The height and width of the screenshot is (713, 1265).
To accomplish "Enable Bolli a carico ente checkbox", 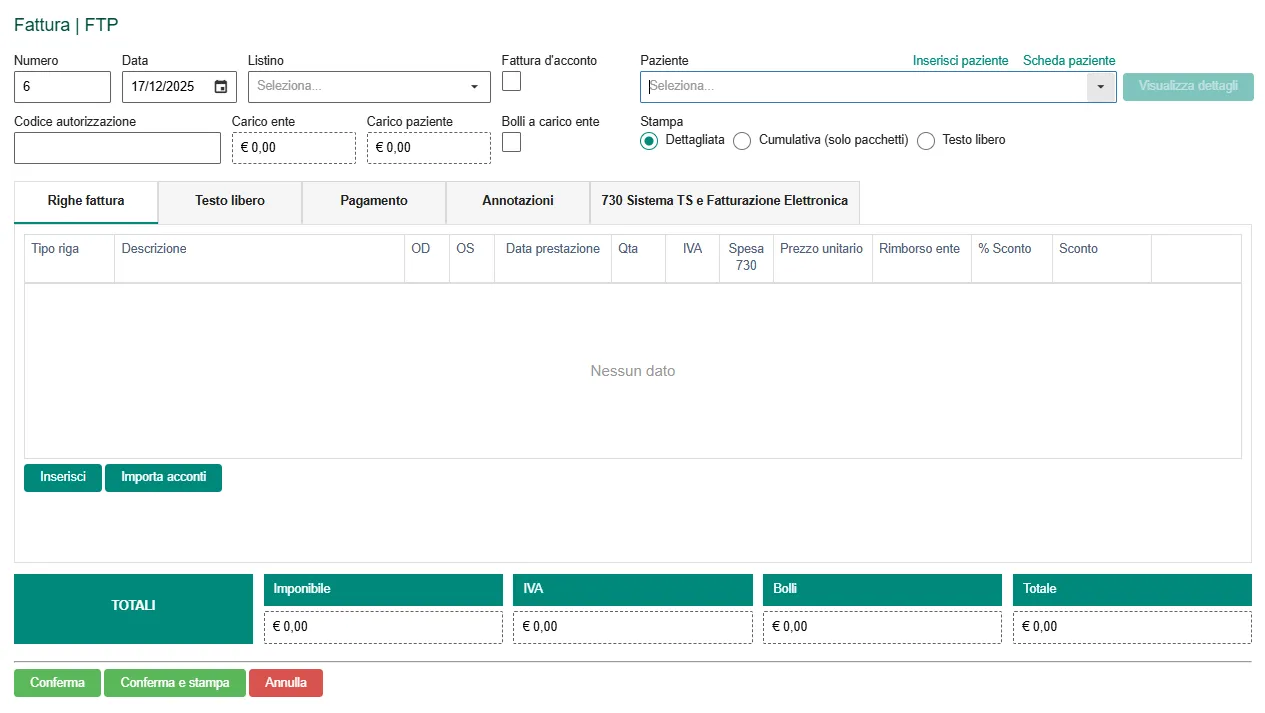I will [511, 142].
